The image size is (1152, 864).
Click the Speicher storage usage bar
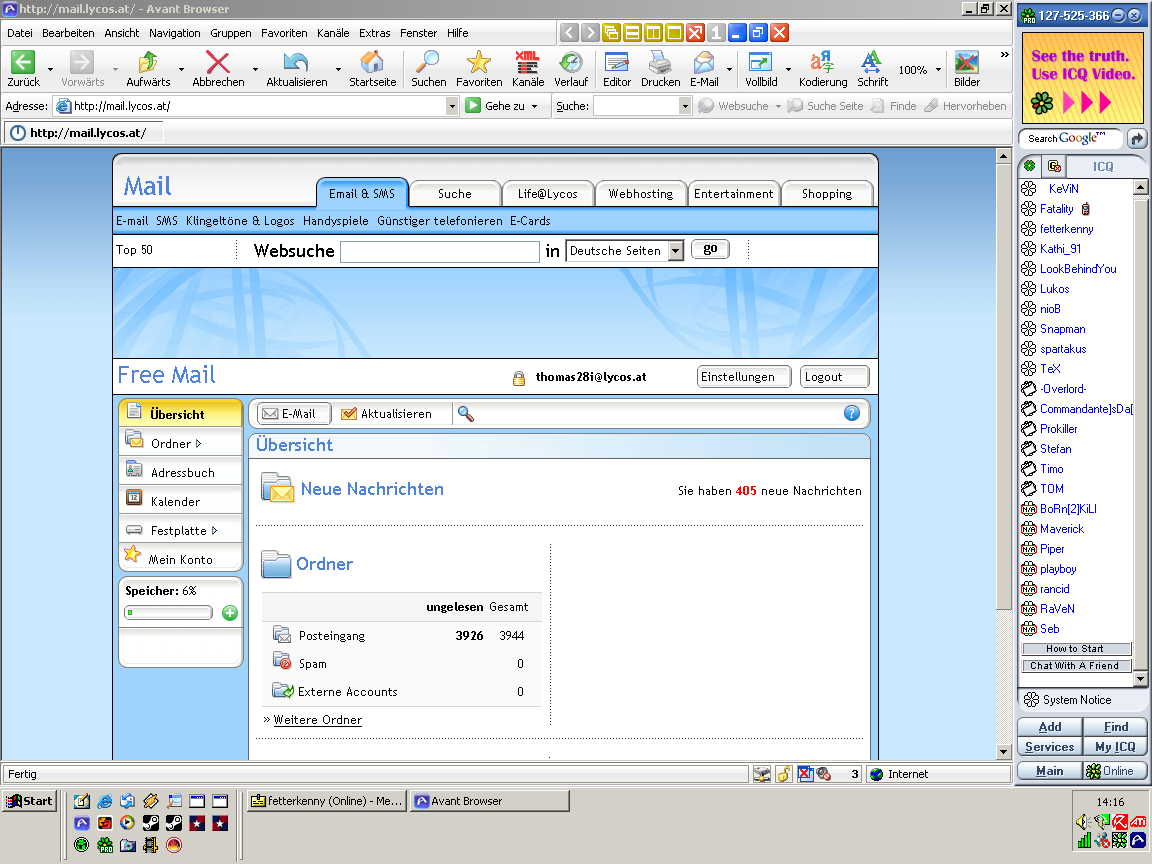tap(168, 613)
